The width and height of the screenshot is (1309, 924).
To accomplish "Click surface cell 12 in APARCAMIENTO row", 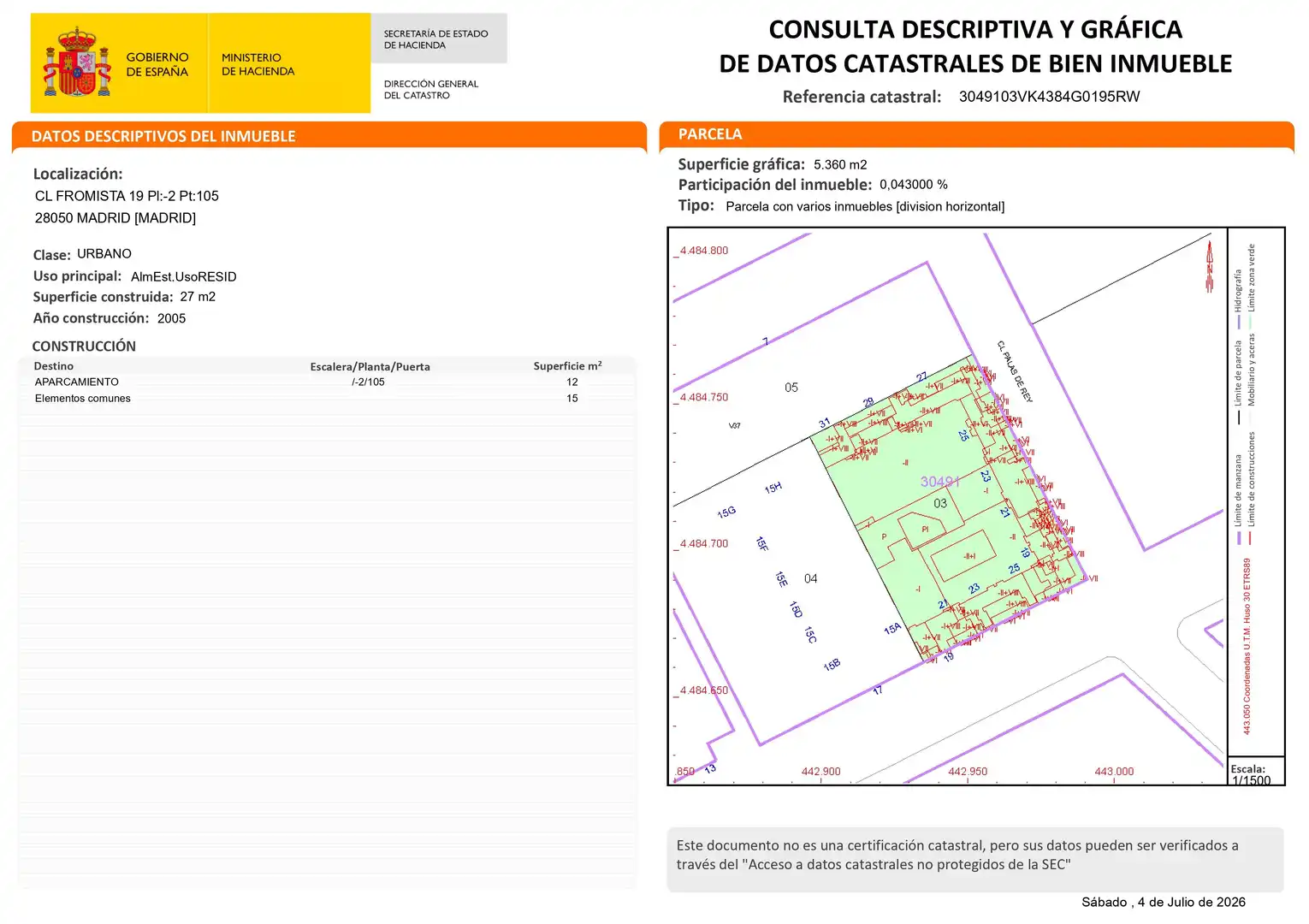I will (572, 382).
